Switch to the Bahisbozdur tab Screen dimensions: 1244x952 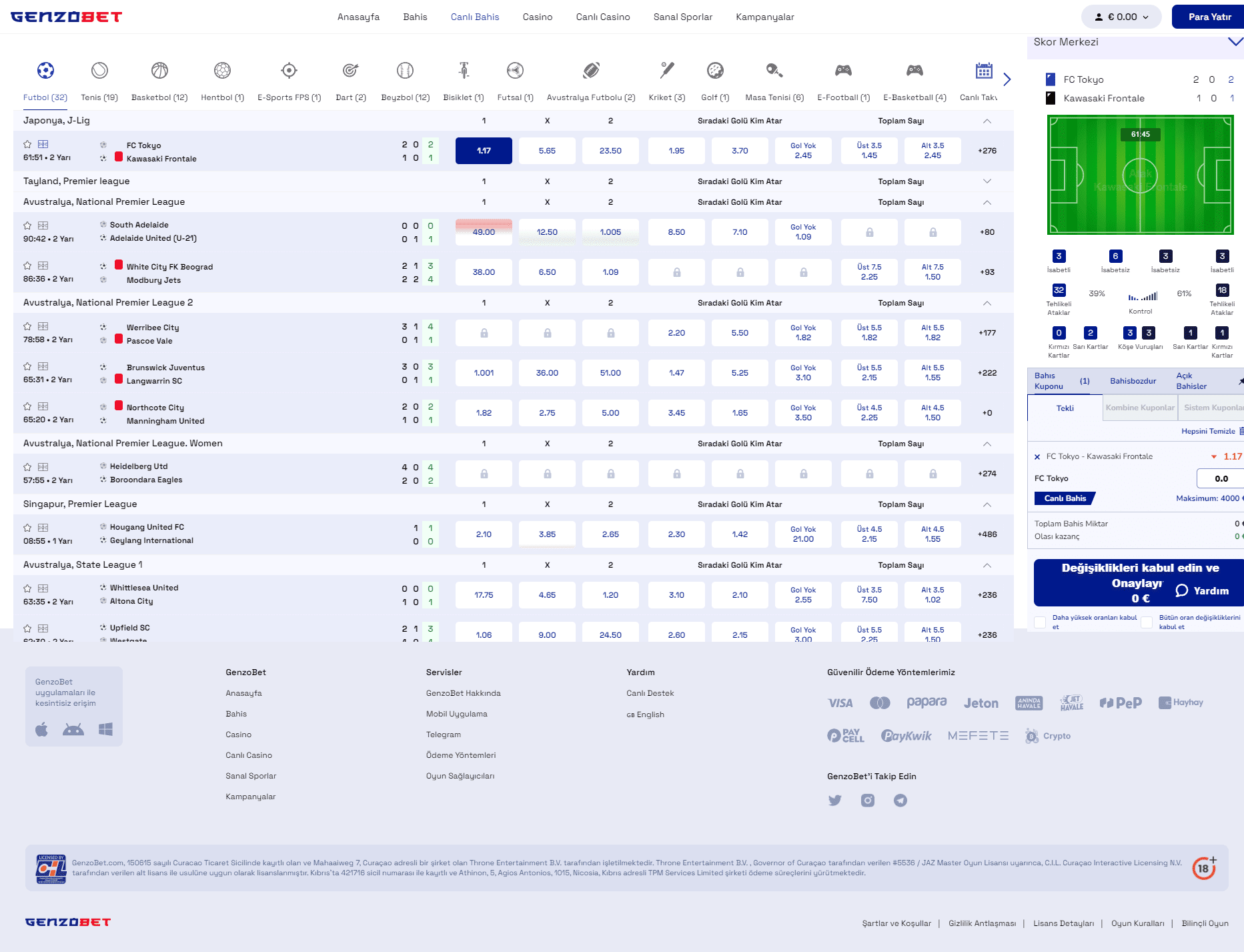1133,381
